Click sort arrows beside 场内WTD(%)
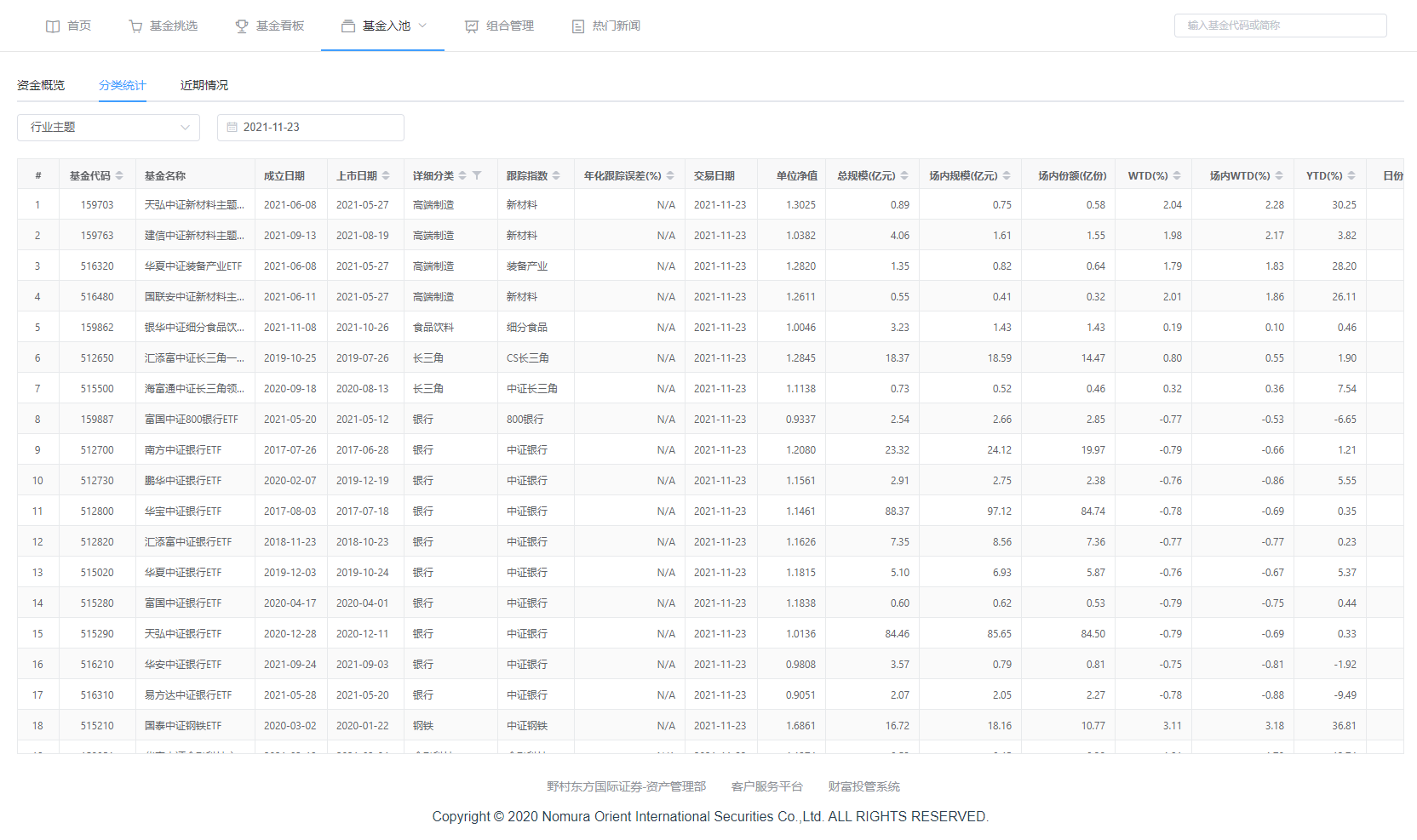The height and width of the screenshot is (840, 1417). click(x=1279, y=175)
